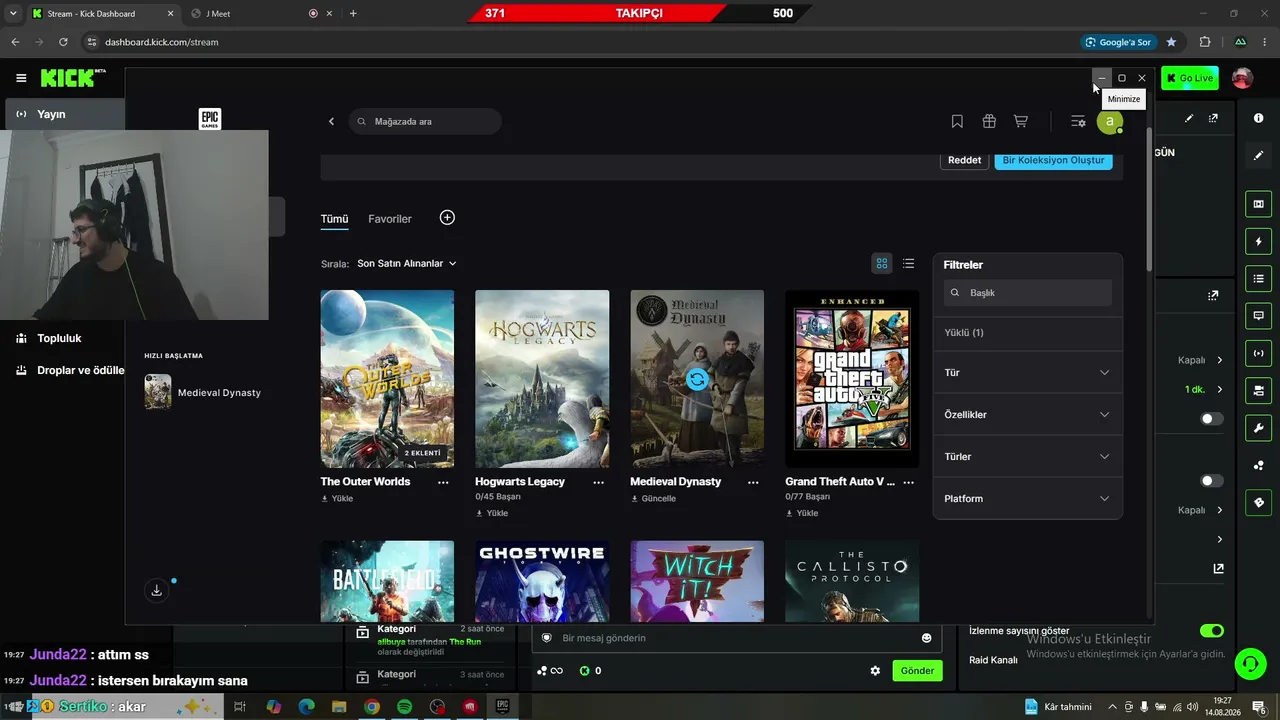This screenshot has height=720, width=1280.
Task: Select the 'Yüklü (1)' filter
Action: tap(964, 332)
